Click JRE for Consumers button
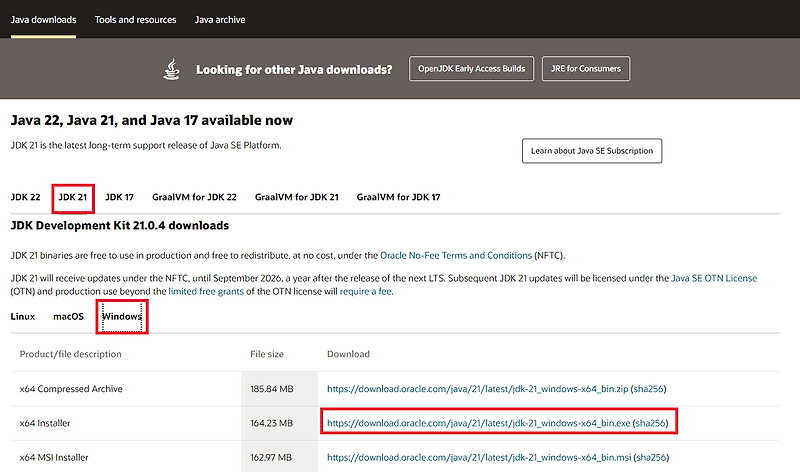The width and height of the screenshot is (800, 472). point(586,68)
